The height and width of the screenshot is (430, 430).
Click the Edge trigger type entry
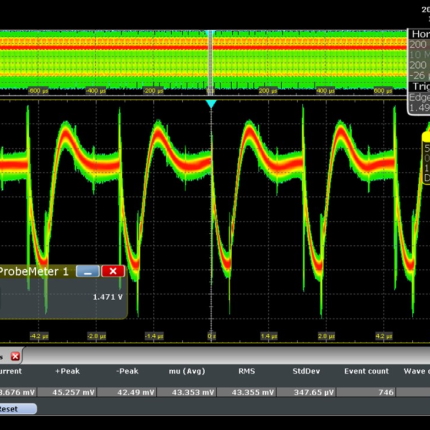[419, 97]
